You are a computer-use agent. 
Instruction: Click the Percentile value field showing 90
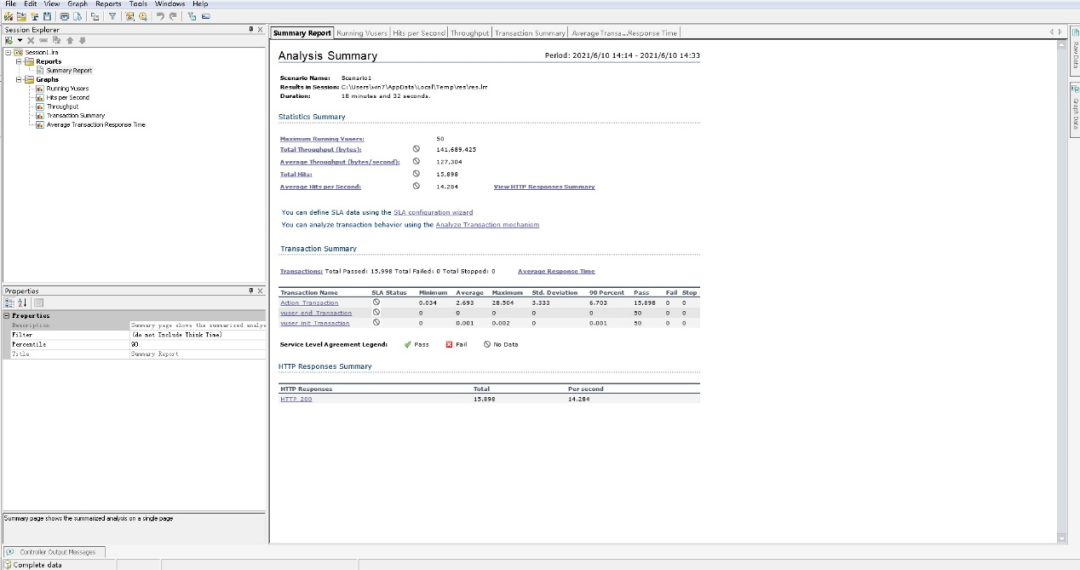click(x=198, y=344)
